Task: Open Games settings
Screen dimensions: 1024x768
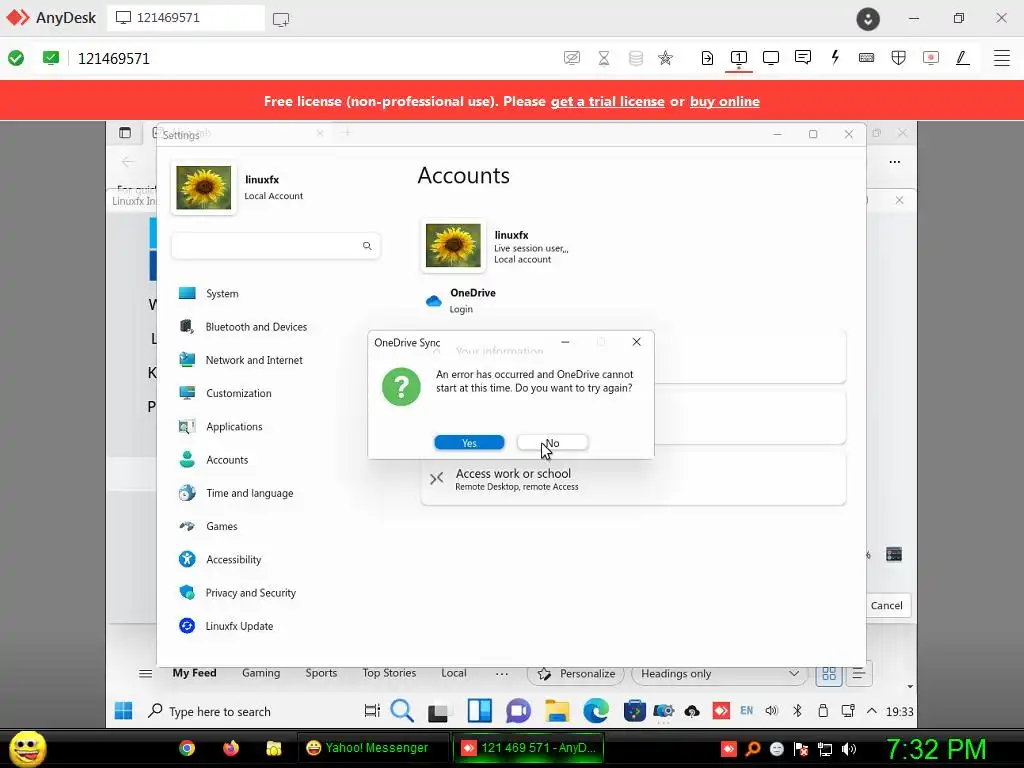Action: 221,526
